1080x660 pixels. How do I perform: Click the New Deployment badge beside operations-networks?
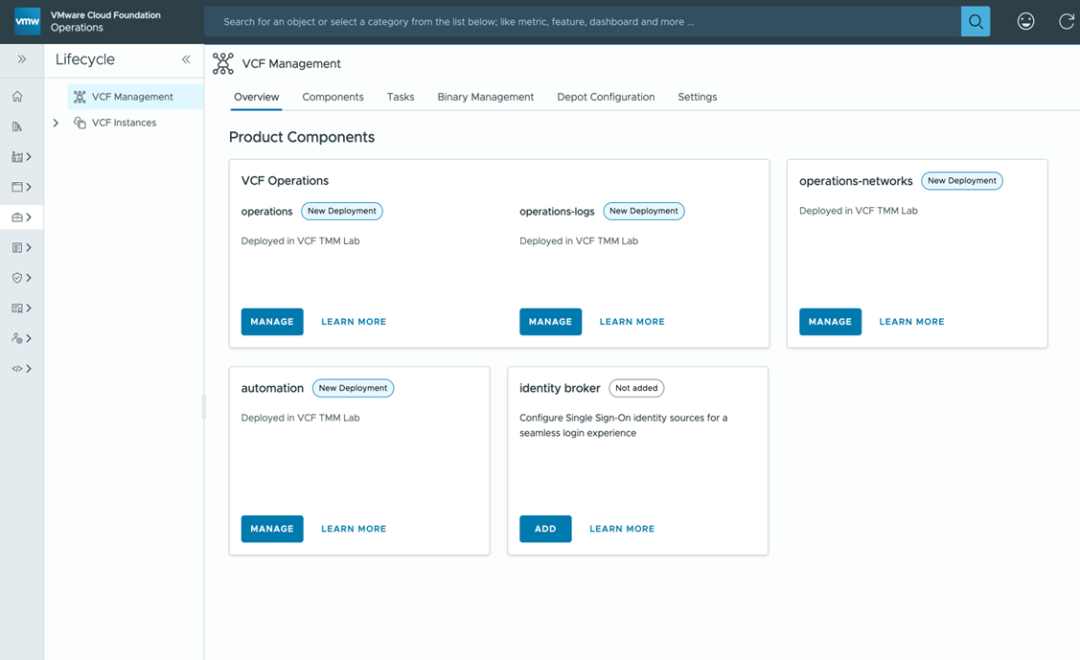(x=962, y=181)
